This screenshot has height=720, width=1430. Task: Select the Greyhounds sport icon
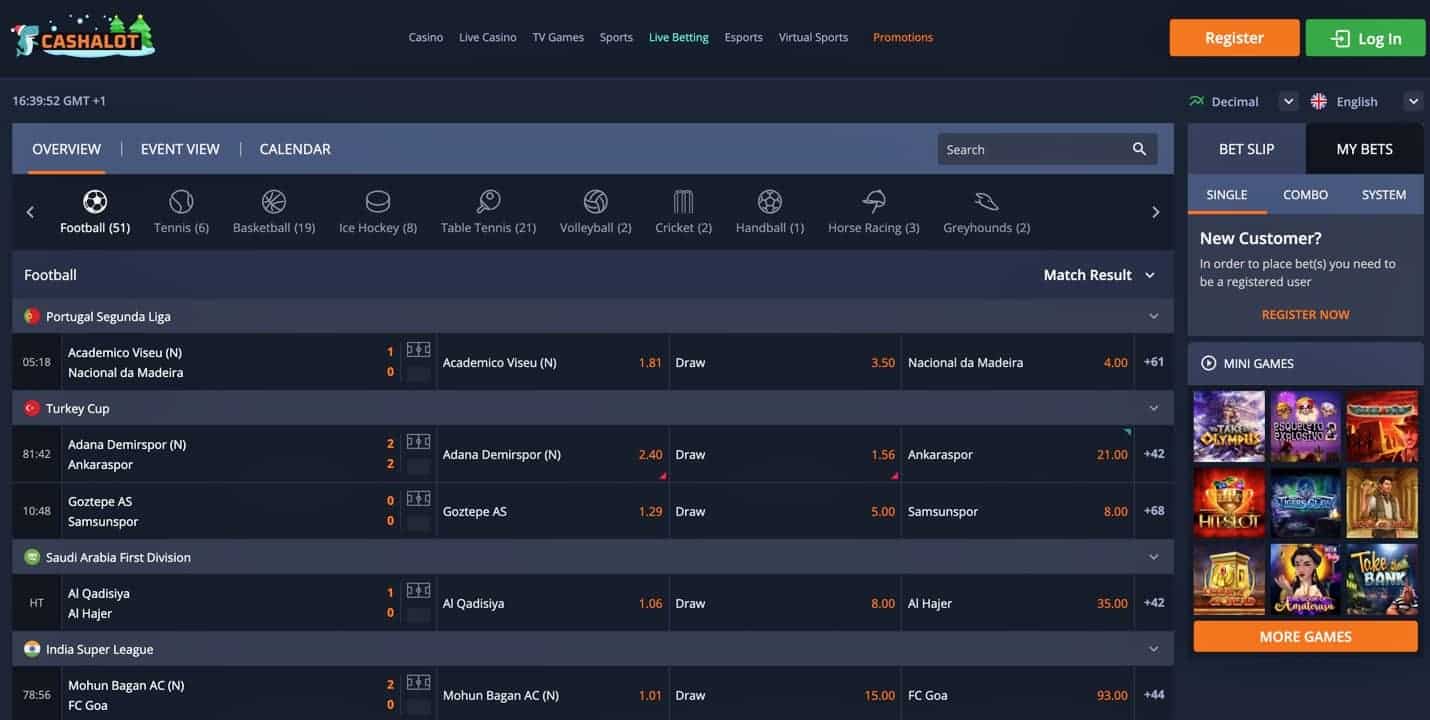click(987, 202)
